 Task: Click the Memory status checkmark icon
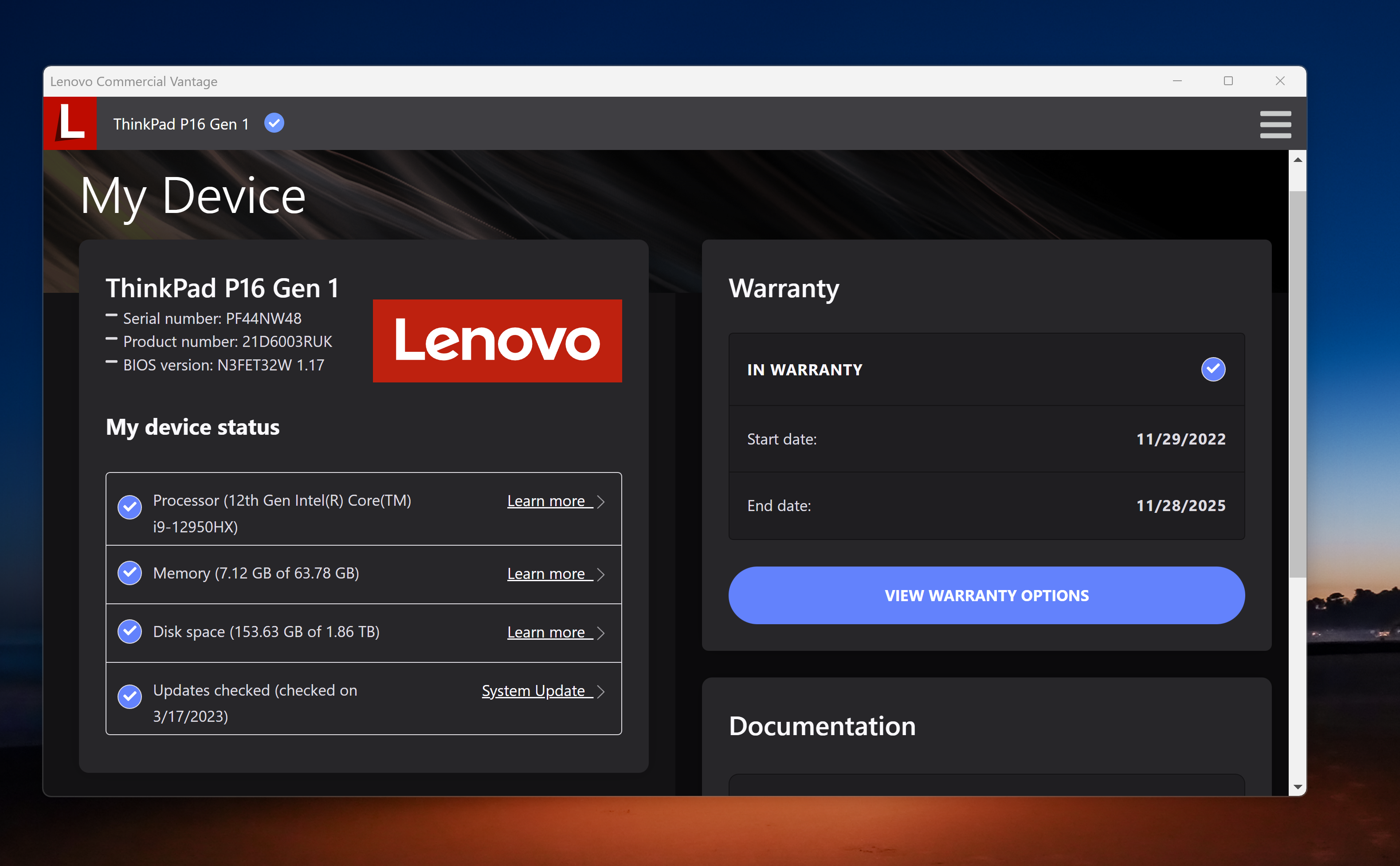[x=130, y=573]
